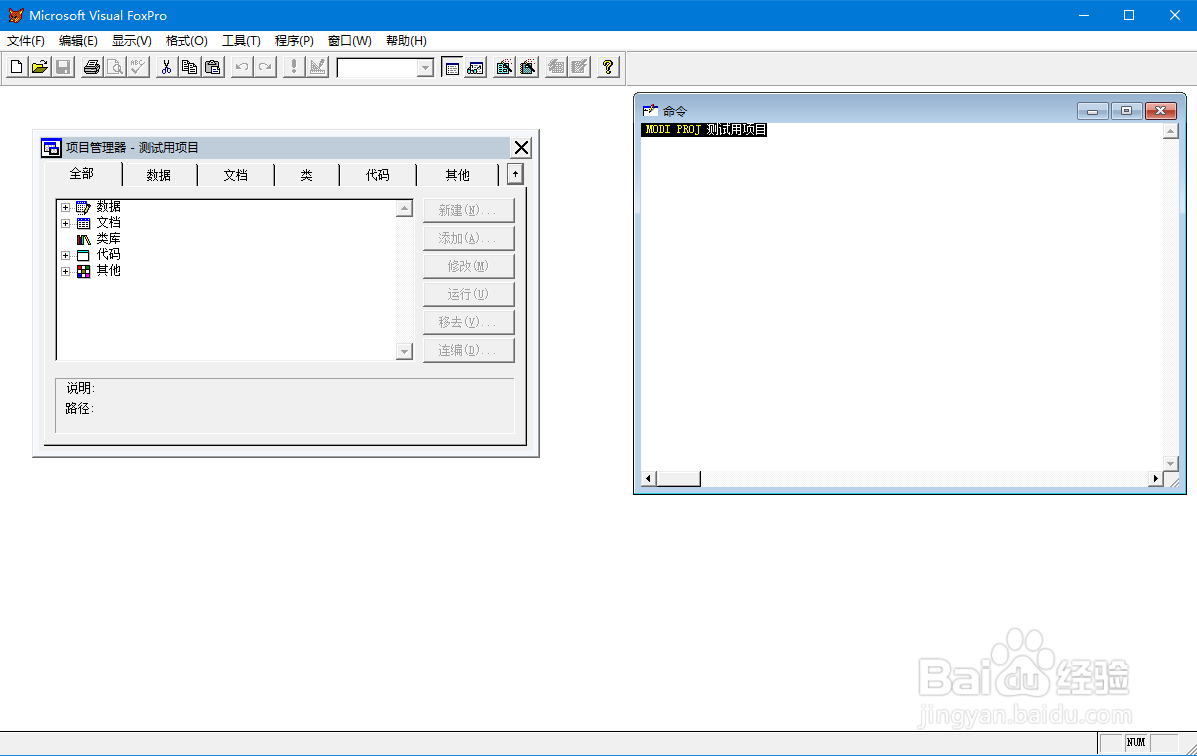Switch to the 代码 tab

pyautogui.click(x=377, y=175)
